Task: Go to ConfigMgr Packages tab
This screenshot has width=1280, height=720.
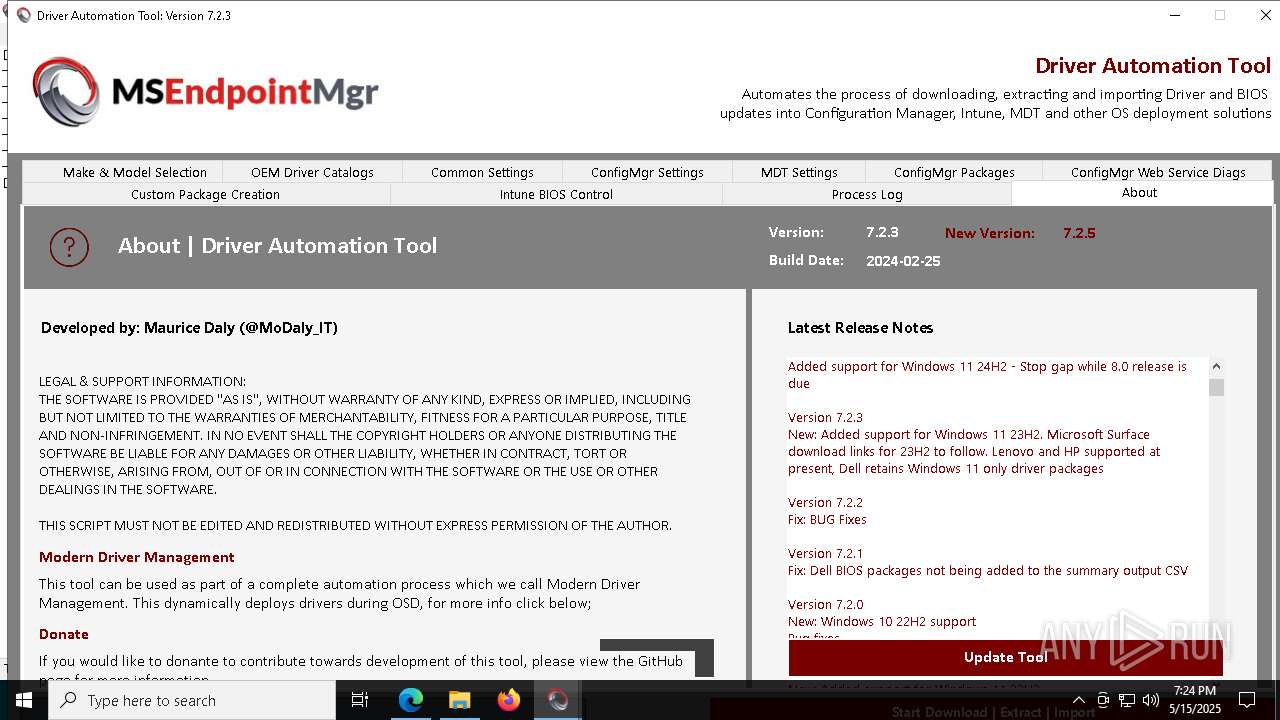Action: coord(954,172)
